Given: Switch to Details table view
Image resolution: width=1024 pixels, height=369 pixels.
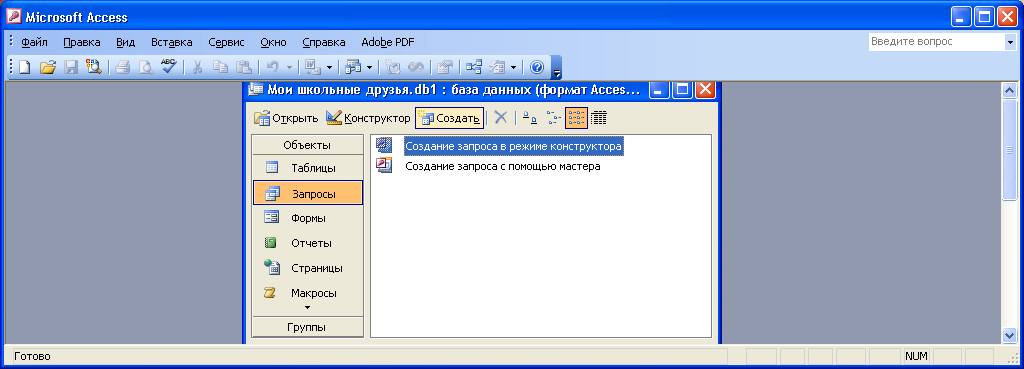Looking at the screenshot, I should coord(599,118).
